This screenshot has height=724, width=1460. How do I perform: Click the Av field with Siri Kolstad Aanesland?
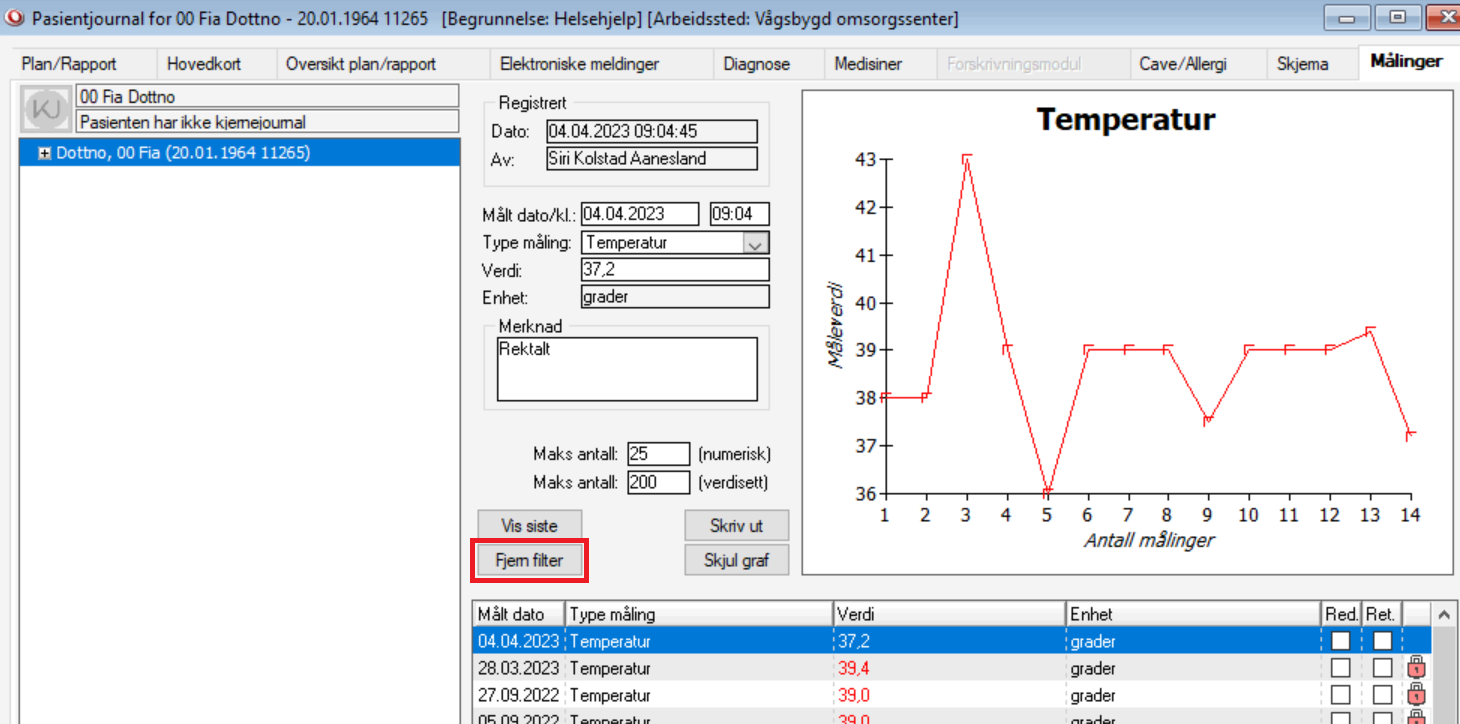pos(652,158)
